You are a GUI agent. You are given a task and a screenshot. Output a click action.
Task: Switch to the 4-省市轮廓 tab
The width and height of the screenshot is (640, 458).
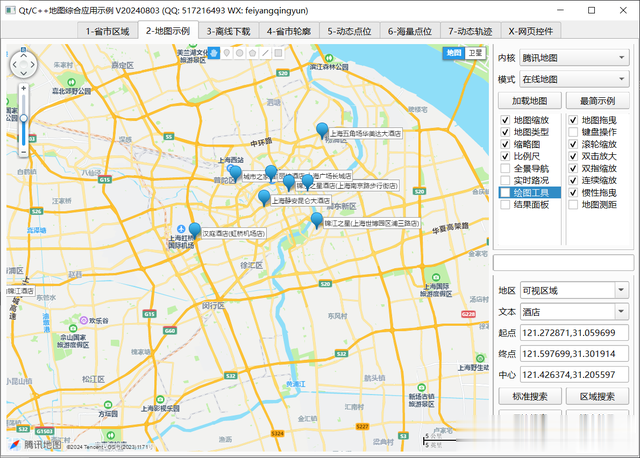[289, 31]
